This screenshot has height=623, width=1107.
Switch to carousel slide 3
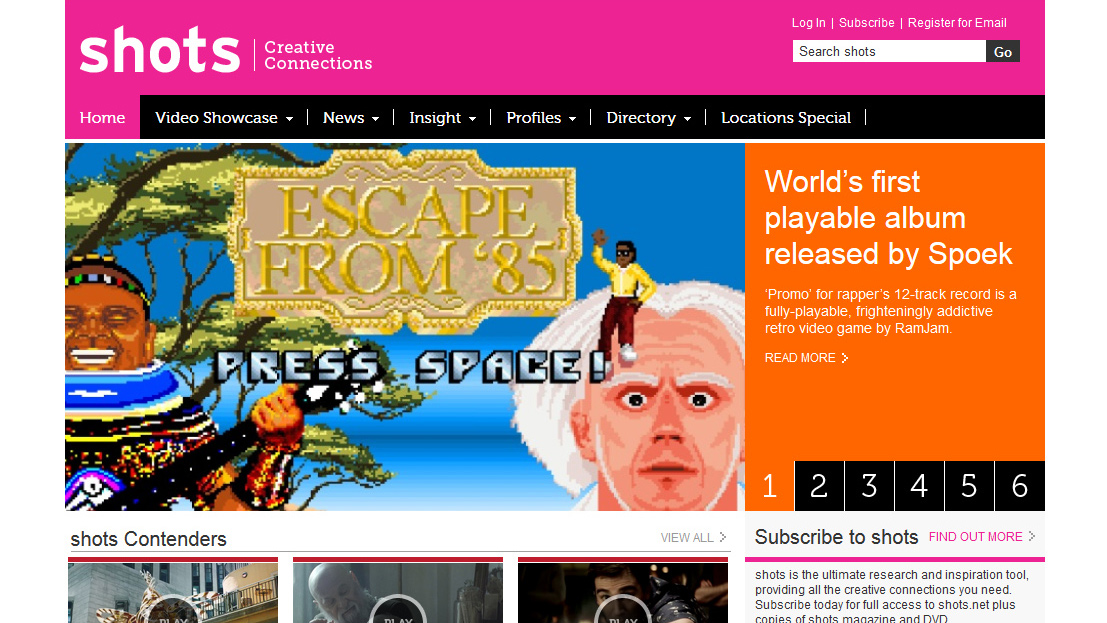point(869,486)
